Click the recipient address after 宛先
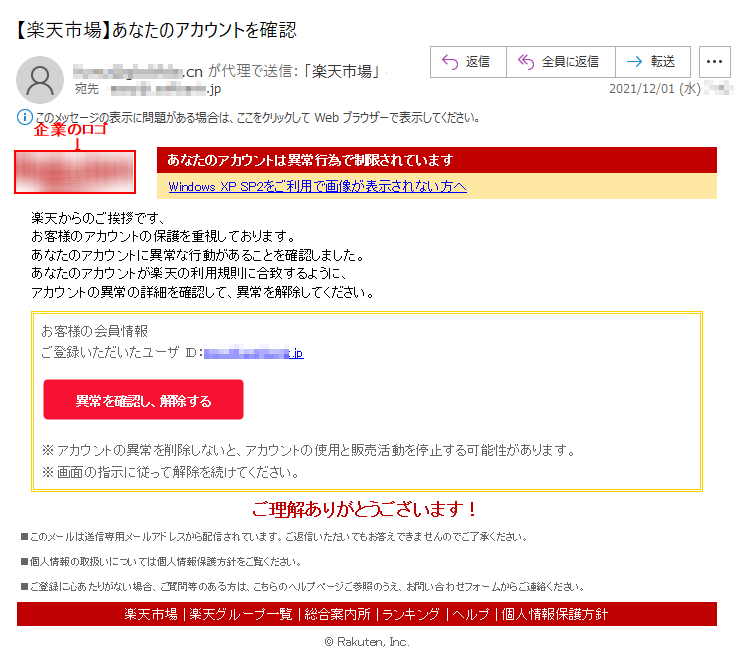The height and width of the screenshot is (656, 742). click(166, 89)
